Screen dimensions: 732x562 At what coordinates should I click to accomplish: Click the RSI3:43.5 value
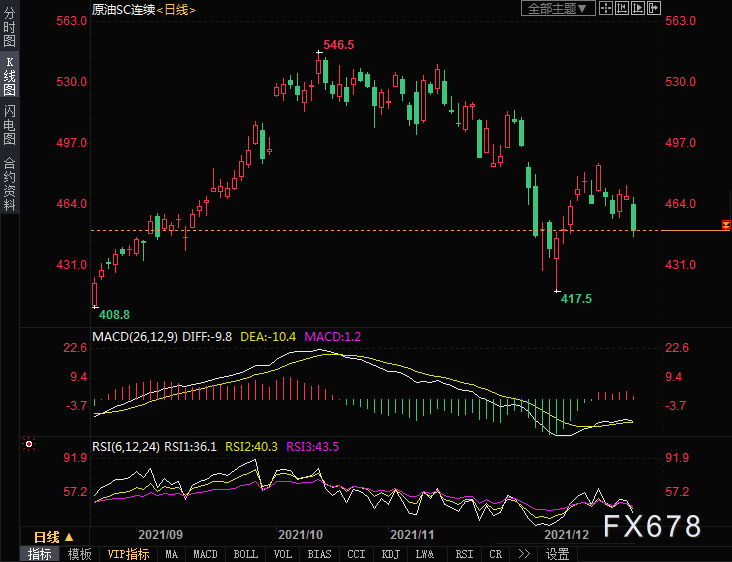(x=312, y=447)
